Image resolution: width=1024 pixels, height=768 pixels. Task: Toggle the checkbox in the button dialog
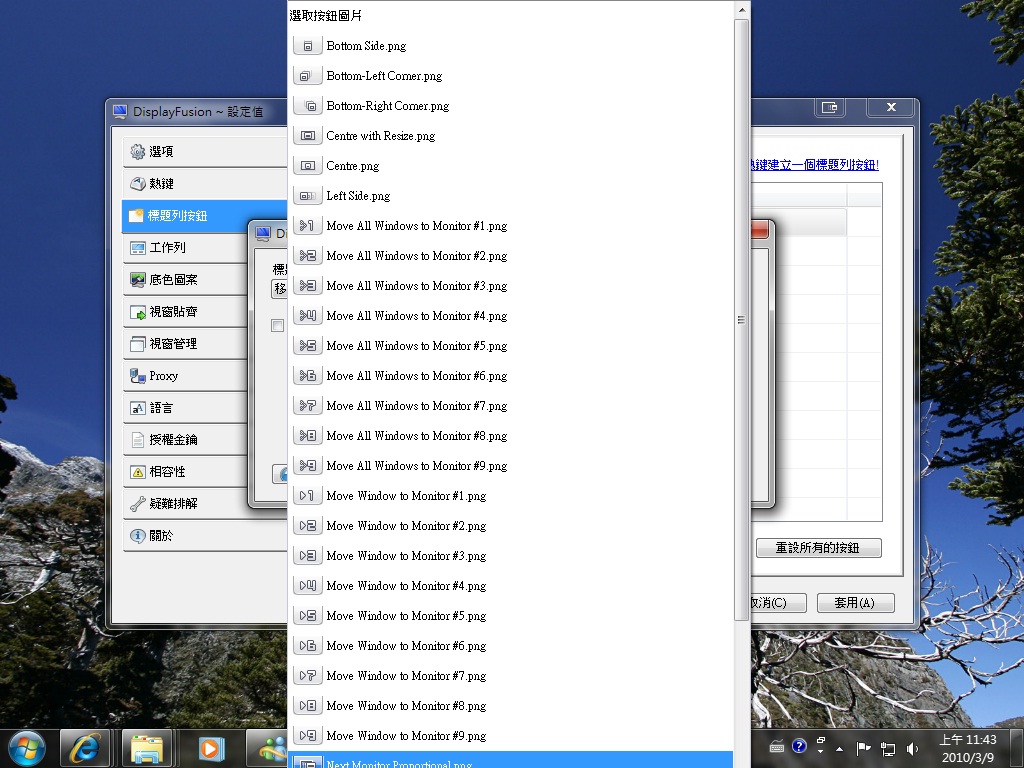278,326
